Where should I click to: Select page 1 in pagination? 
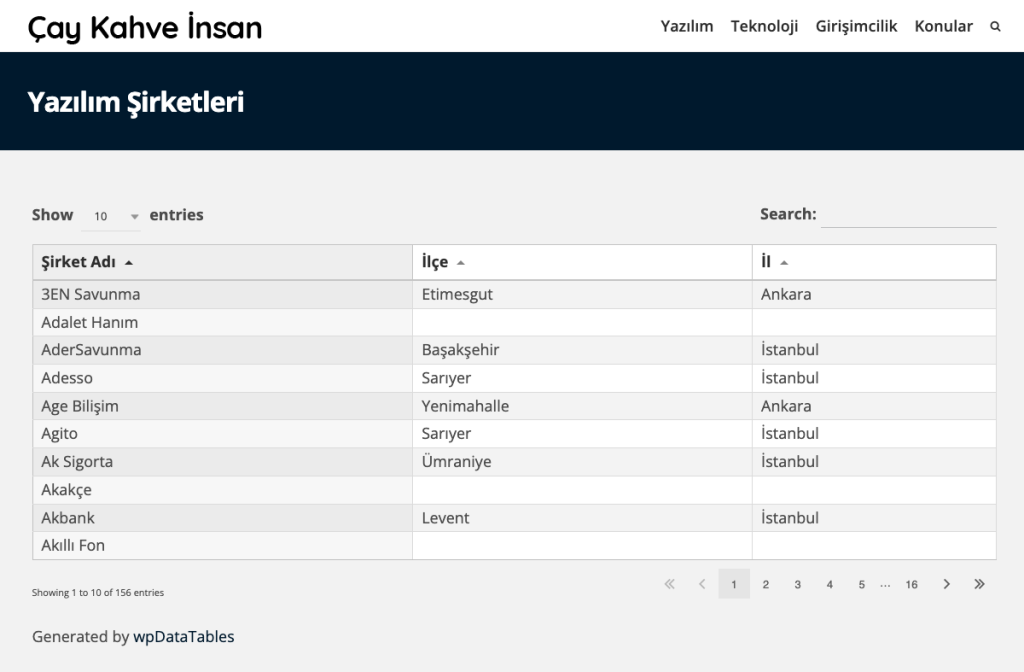tap(734, 584)
